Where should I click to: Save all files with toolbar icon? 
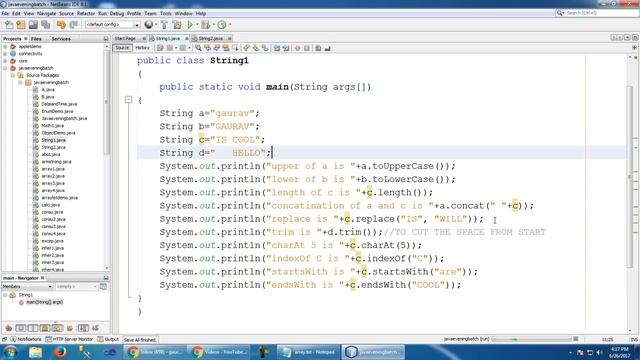(x=45, y=25)
